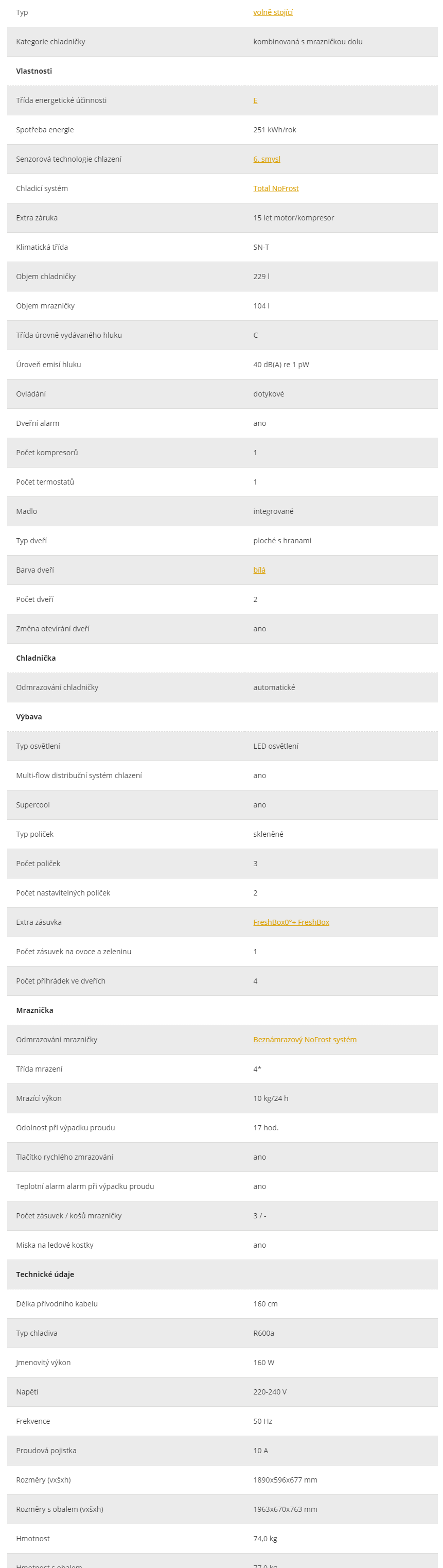Image resolution: width=443 pixels, height=1568 pixels.
Task: Open the 'volně stojící' type link
Action: (273, 12)
